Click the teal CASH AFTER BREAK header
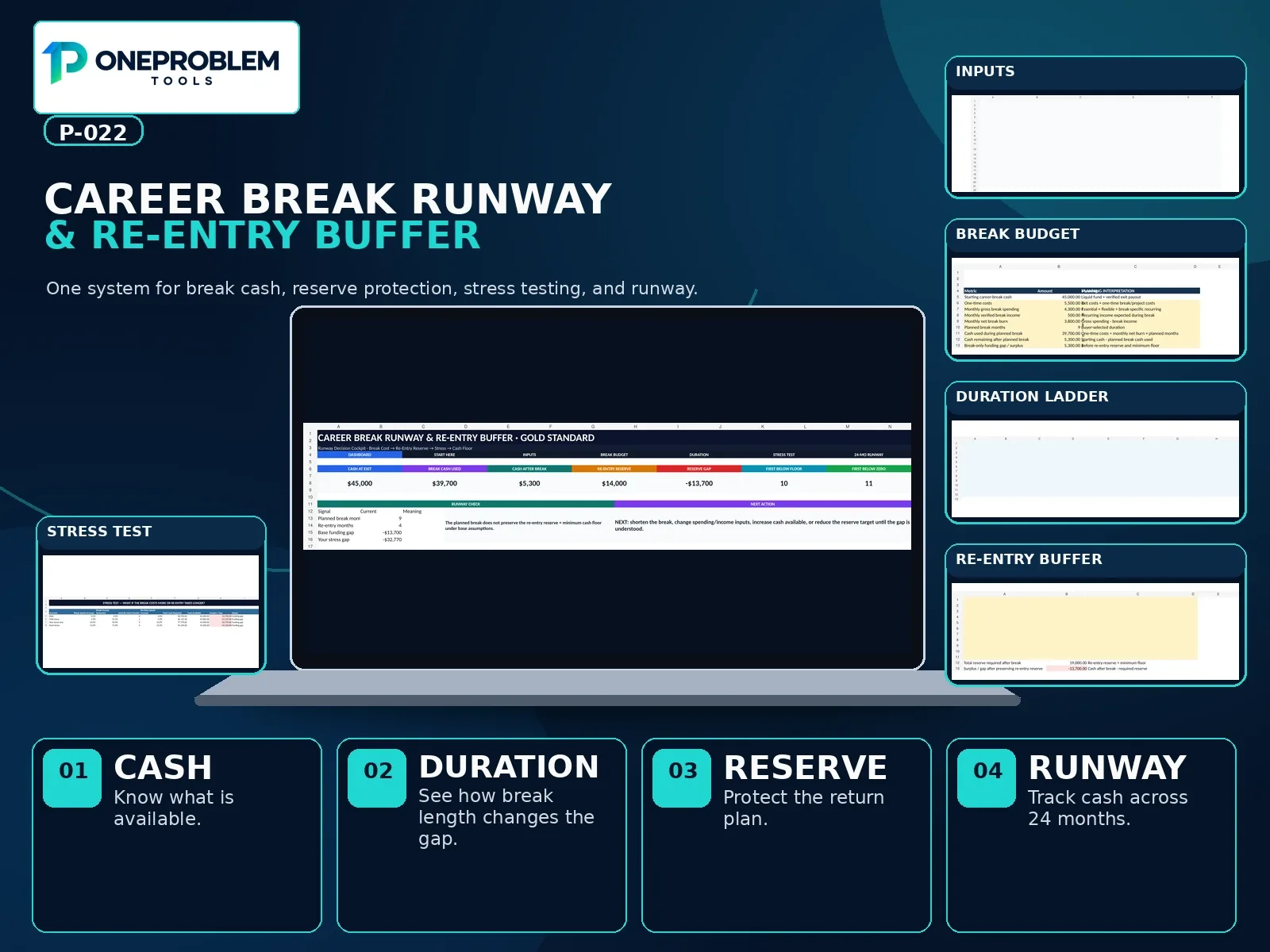The height and width of the screenshot is (952, 1270). [x=529, y=469]
